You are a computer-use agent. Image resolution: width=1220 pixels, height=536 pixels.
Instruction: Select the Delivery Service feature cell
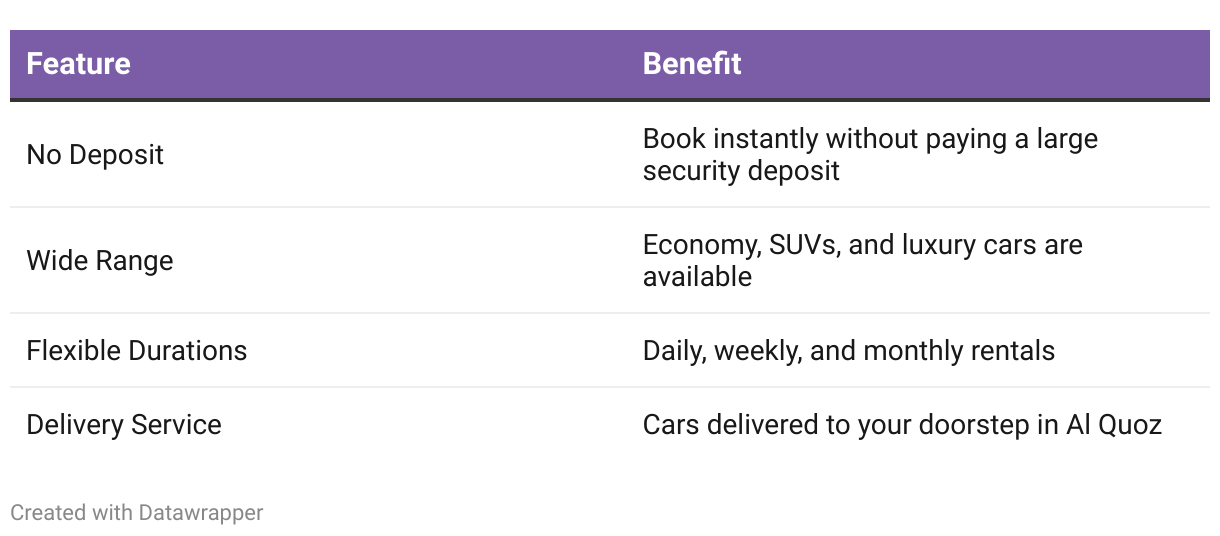(124, 425)
